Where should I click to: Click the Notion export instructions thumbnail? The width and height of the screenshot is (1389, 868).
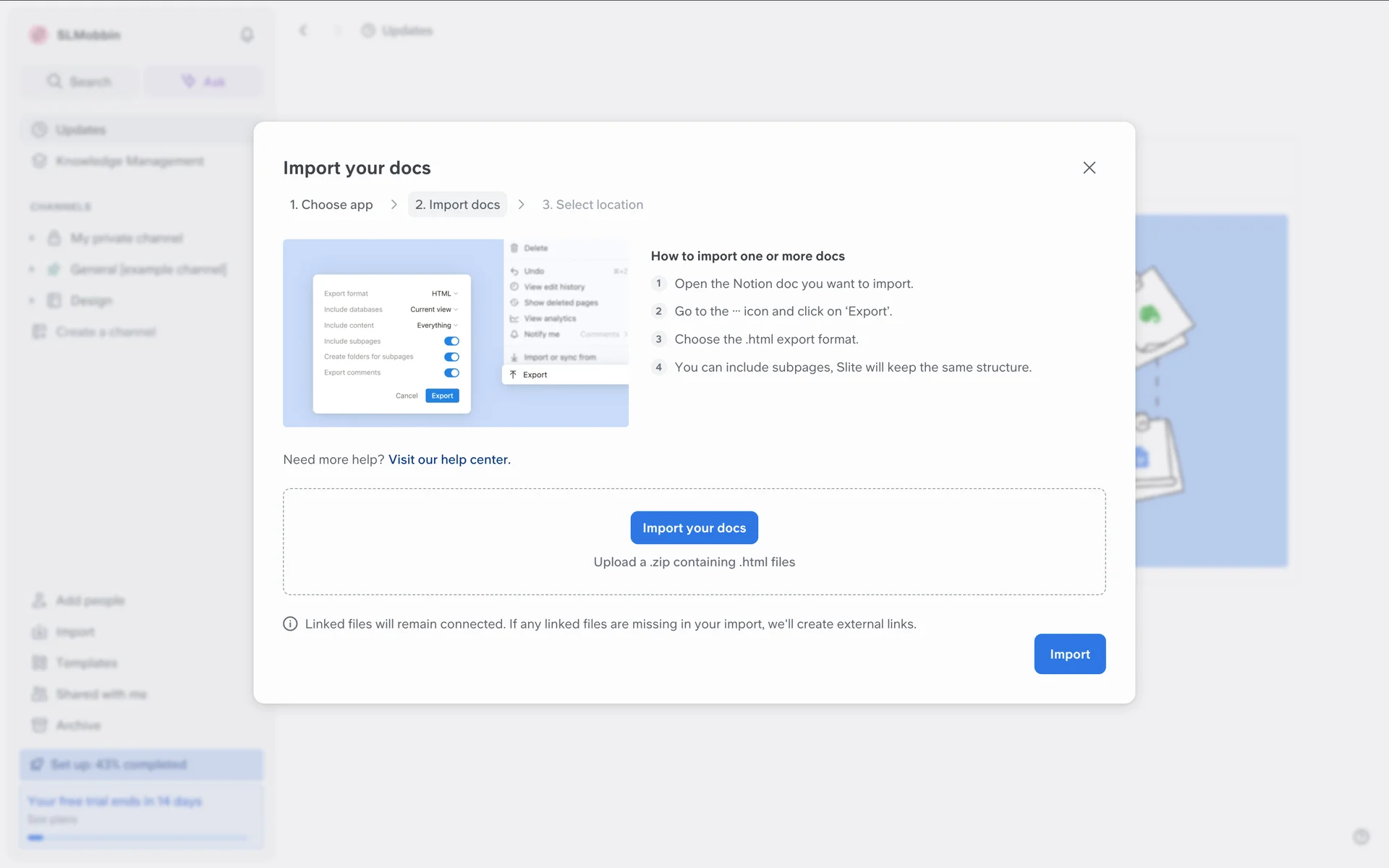[x=456, y=333]
